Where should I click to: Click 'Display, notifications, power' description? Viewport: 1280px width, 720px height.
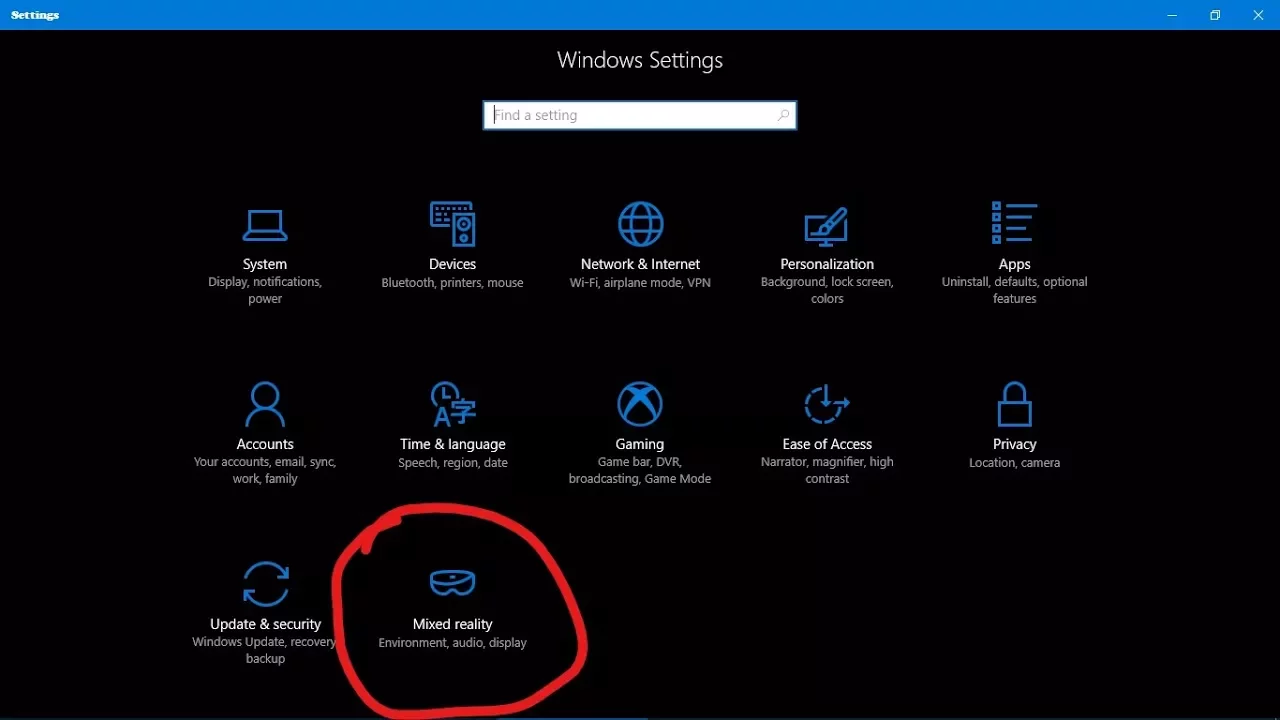point(265,290)
